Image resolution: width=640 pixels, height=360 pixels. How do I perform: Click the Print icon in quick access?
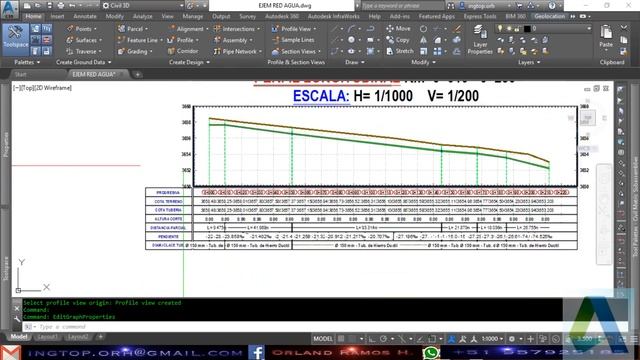61,6
